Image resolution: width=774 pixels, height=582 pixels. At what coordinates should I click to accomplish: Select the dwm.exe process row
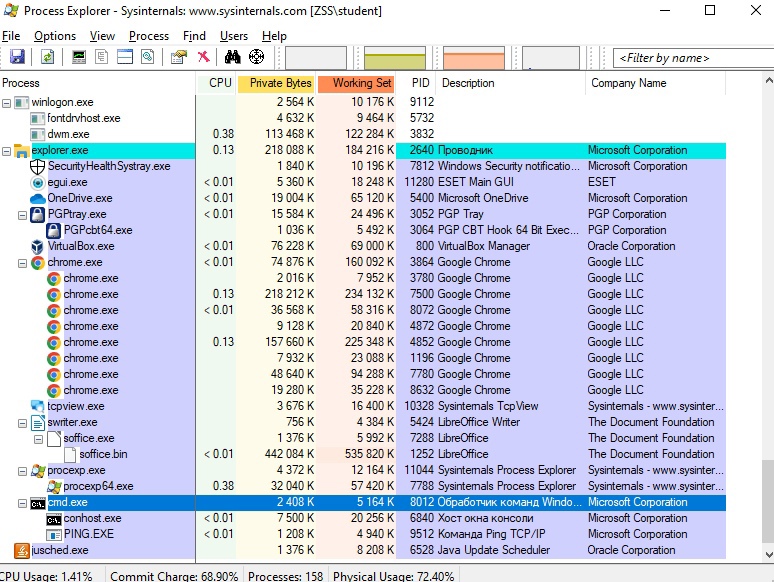[x=363, y=134]
